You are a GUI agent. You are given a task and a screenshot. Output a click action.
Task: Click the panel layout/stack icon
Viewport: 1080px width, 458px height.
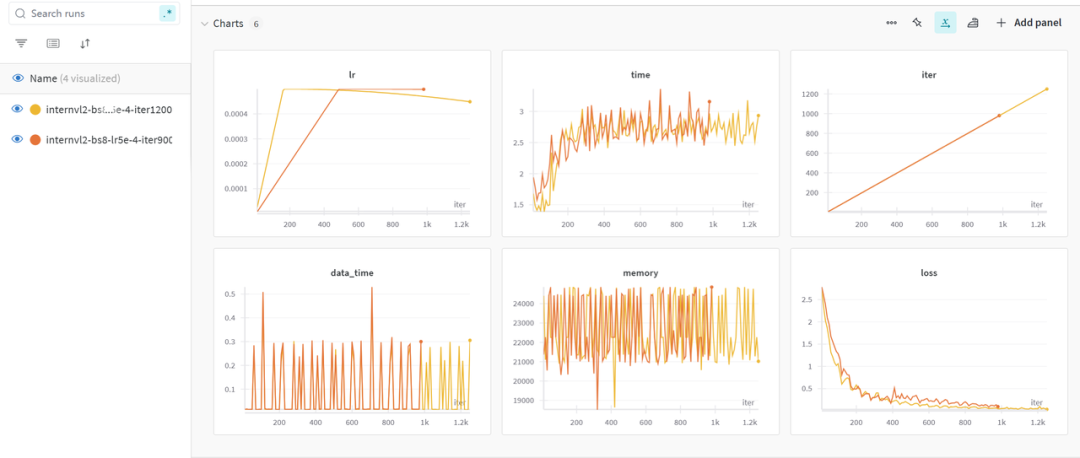click(x=973, y=23)
